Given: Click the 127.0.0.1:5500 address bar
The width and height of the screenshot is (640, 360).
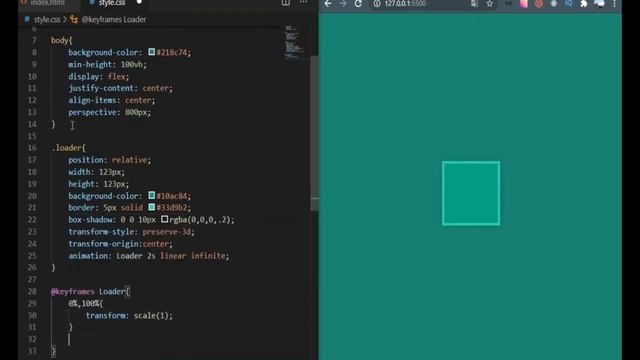Looking at the screenshot, I should click(x=405, y=4).
